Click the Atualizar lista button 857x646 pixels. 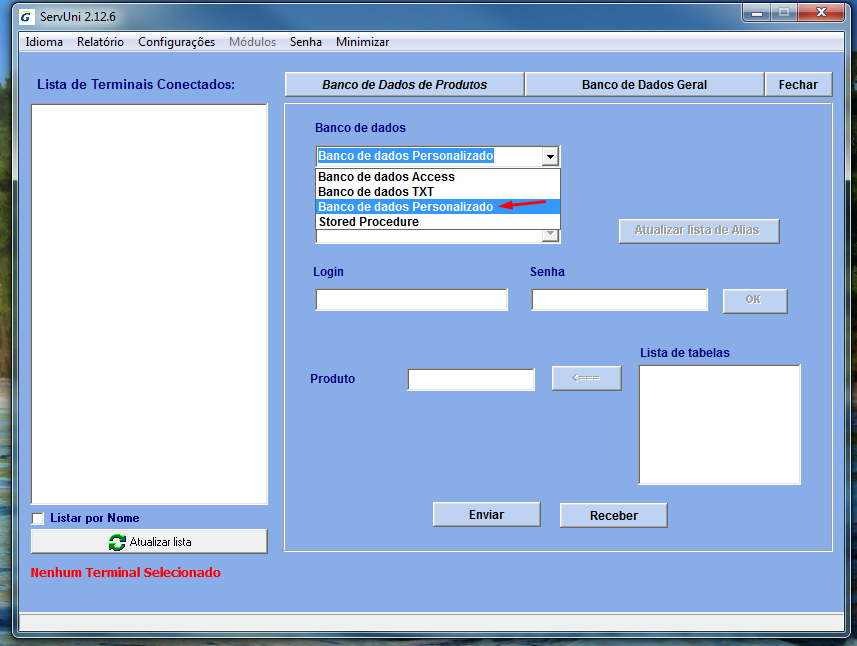(x=149, y=542)
